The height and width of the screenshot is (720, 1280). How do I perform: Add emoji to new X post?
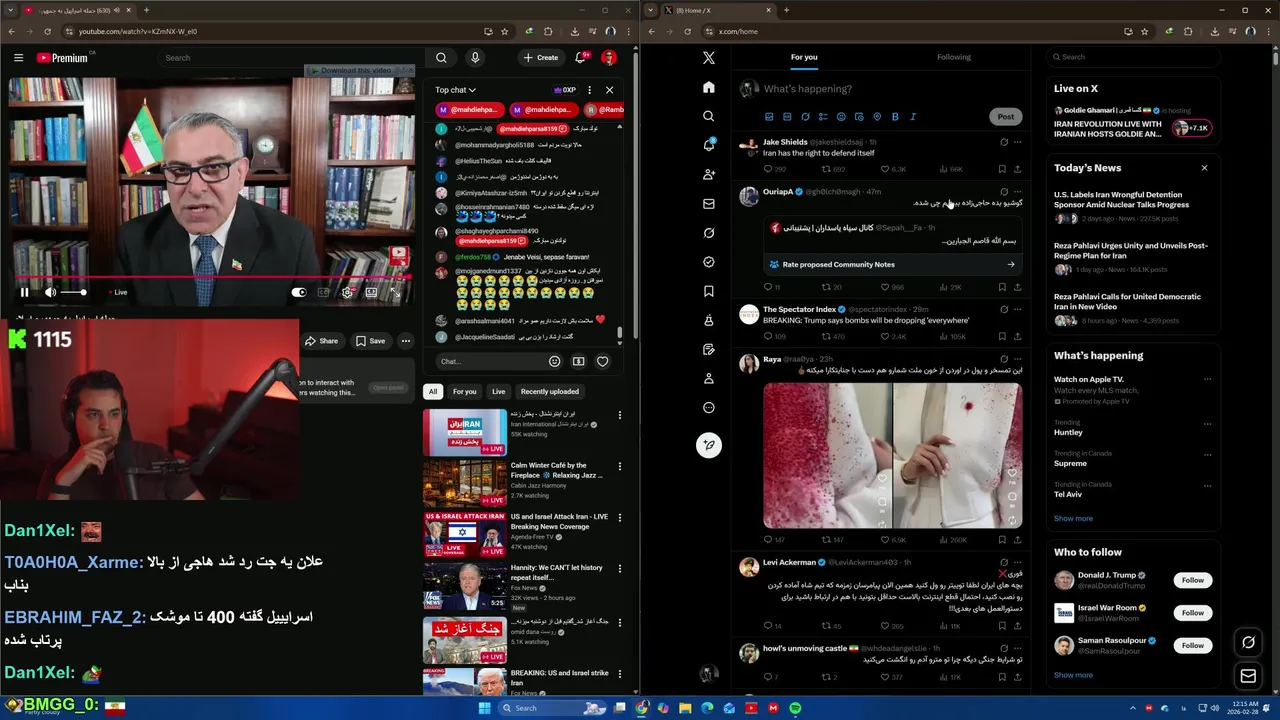click(x=841, y=117)
